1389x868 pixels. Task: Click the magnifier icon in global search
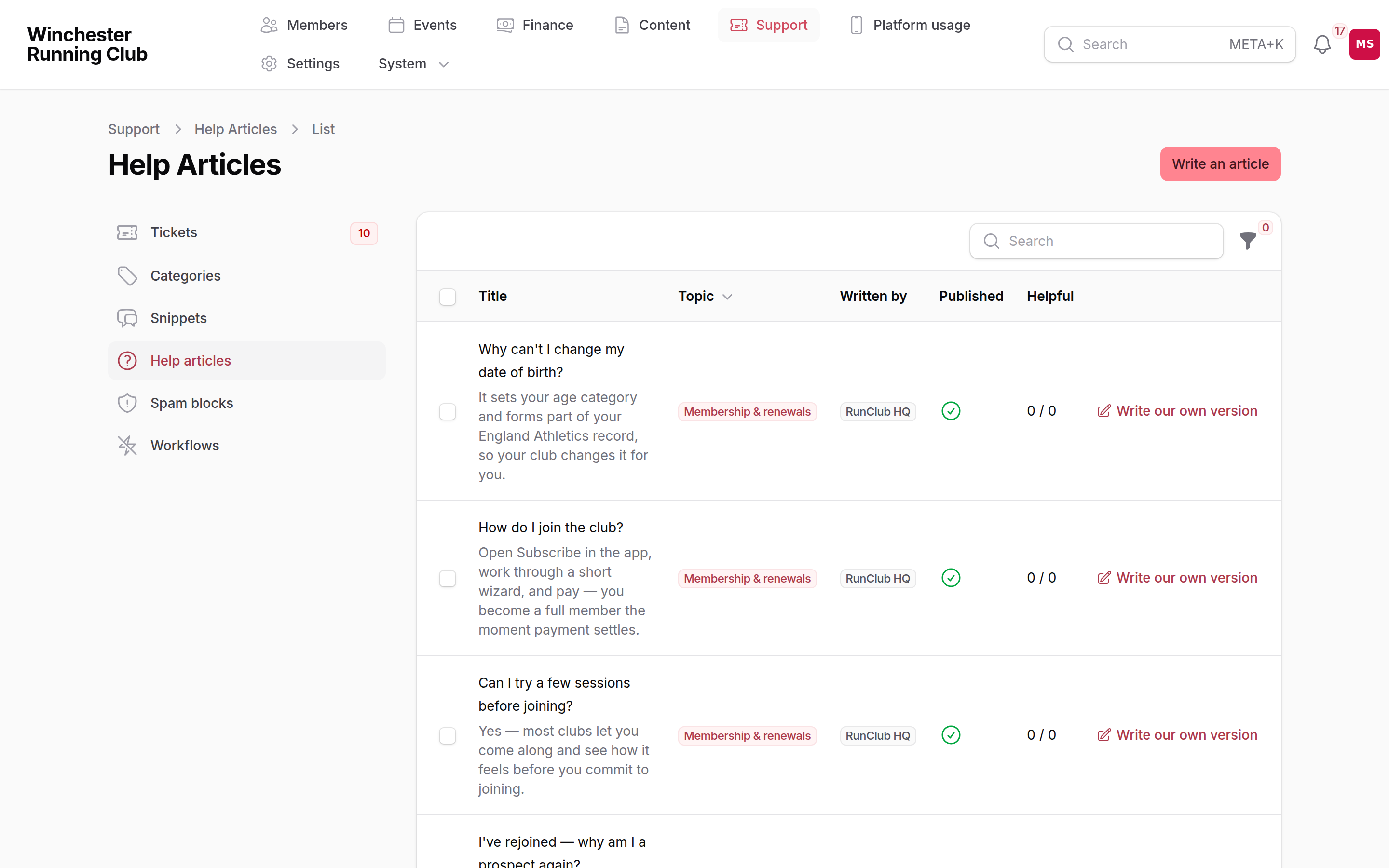pyautogui.click(x=1065, y=44)
